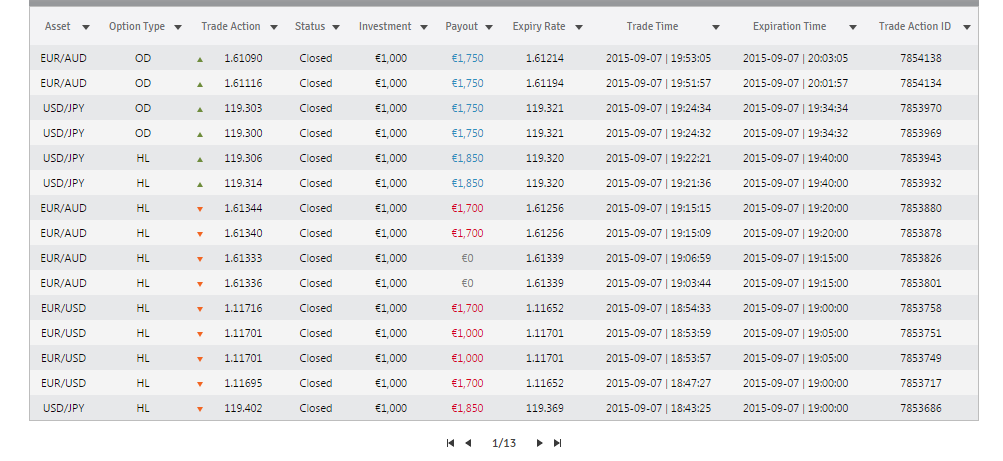Go to the first page of results
Screen dimensions: 1003x461
[450, 443]
